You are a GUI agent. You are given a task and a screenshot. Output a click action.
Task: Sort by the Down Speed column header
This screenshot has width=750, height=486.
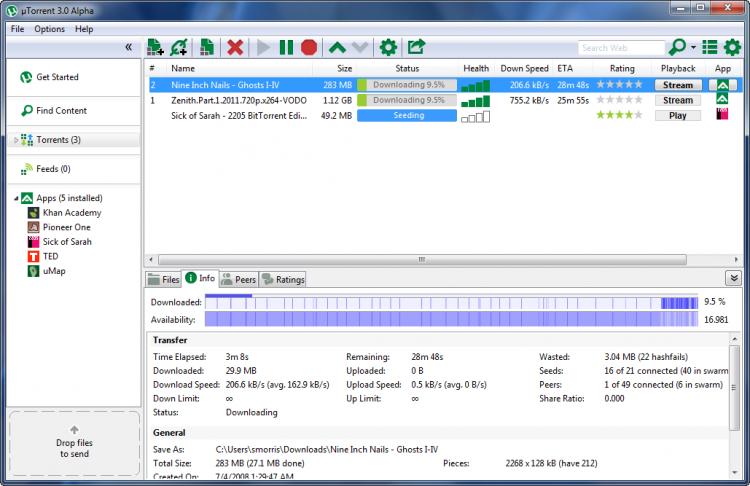point(524,68)
